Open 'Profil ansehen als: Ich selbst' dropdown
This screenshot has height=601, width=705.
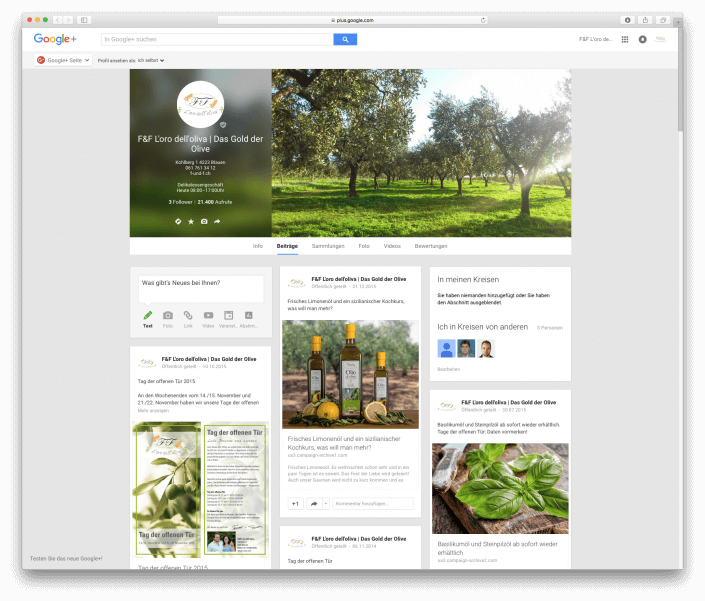click(131, 60)
